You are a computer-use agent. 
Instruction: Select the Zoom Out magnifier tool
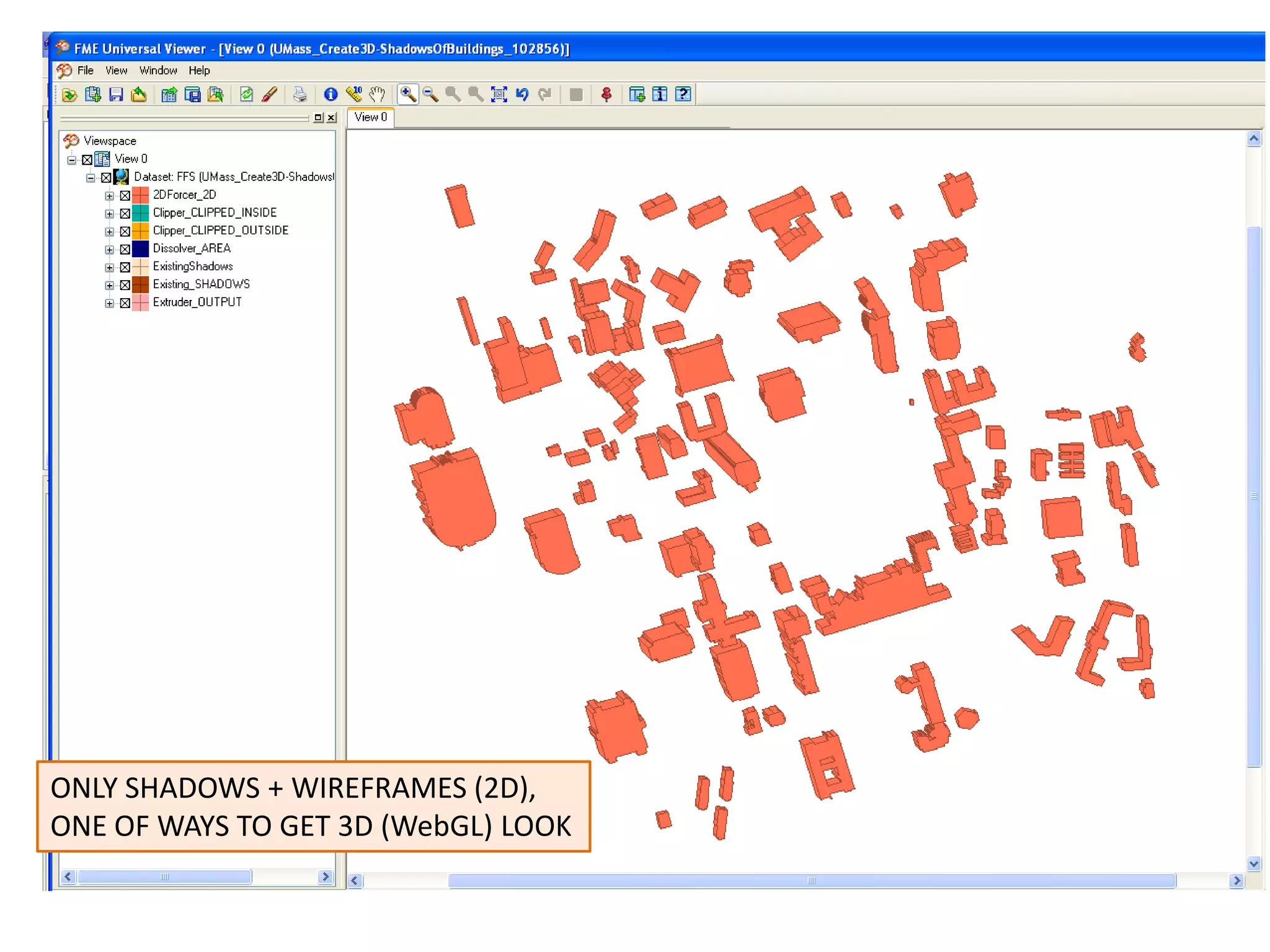[430, 95]
